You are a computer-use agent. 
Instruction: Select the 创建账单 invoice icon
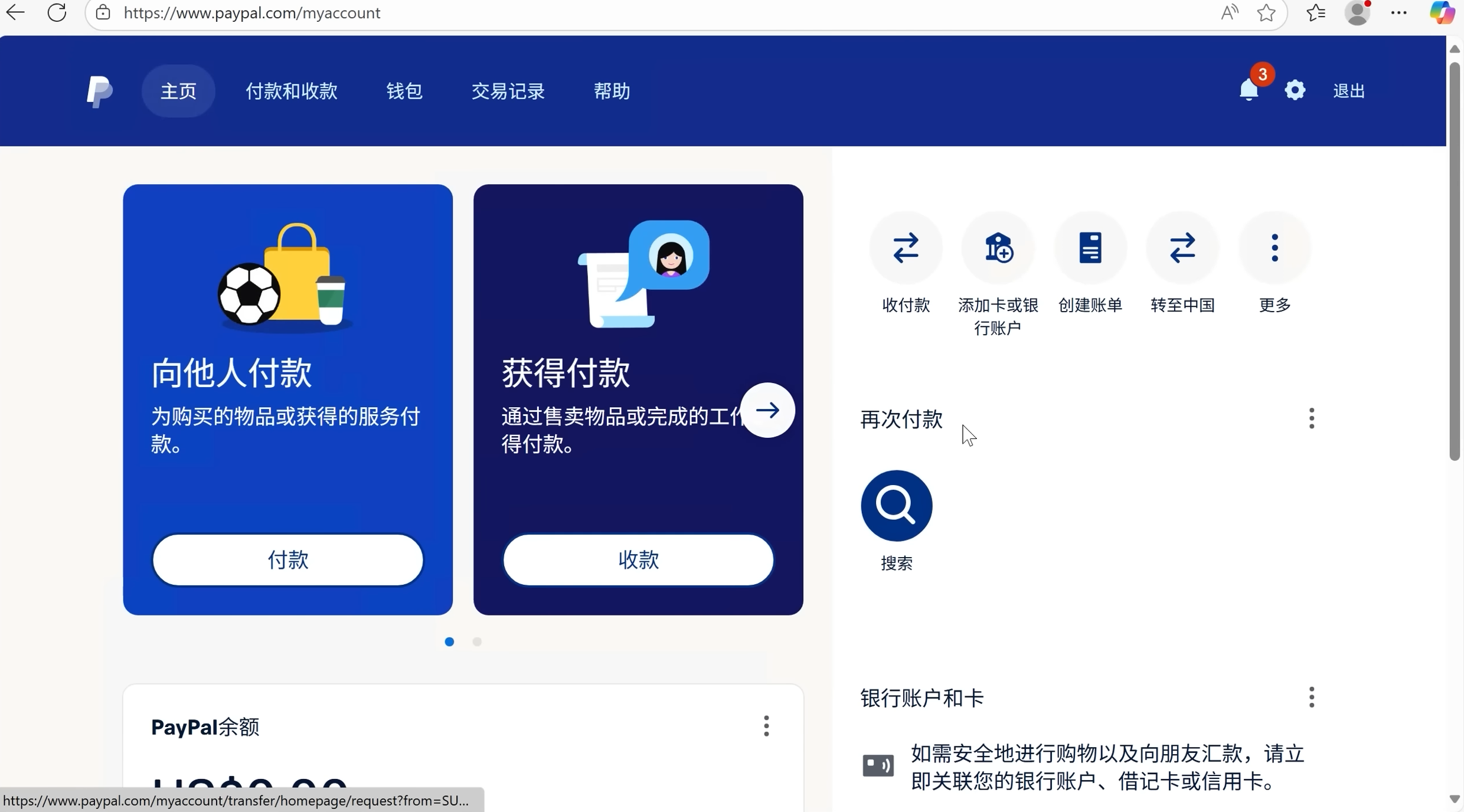tap(1090, 248)
